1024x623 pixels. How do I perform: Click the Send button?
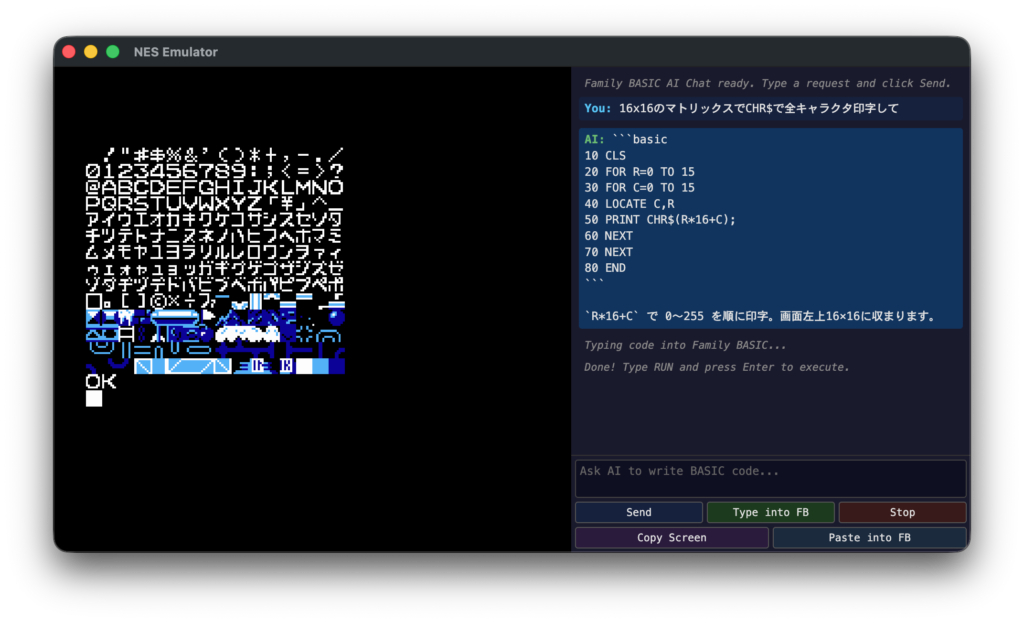tap(638, 512)
